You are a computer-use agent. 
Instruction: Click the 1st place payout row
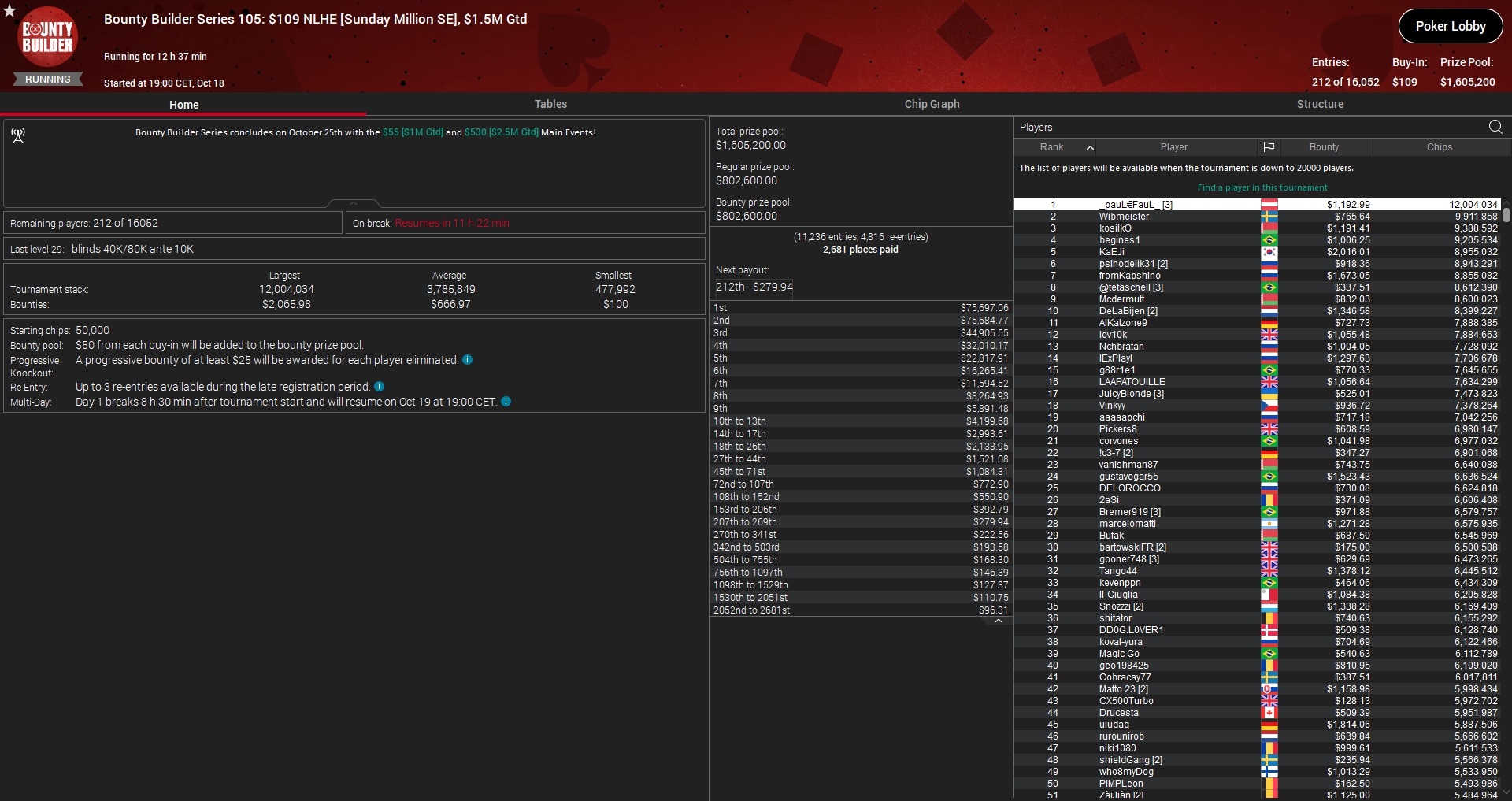coord(861,308)
